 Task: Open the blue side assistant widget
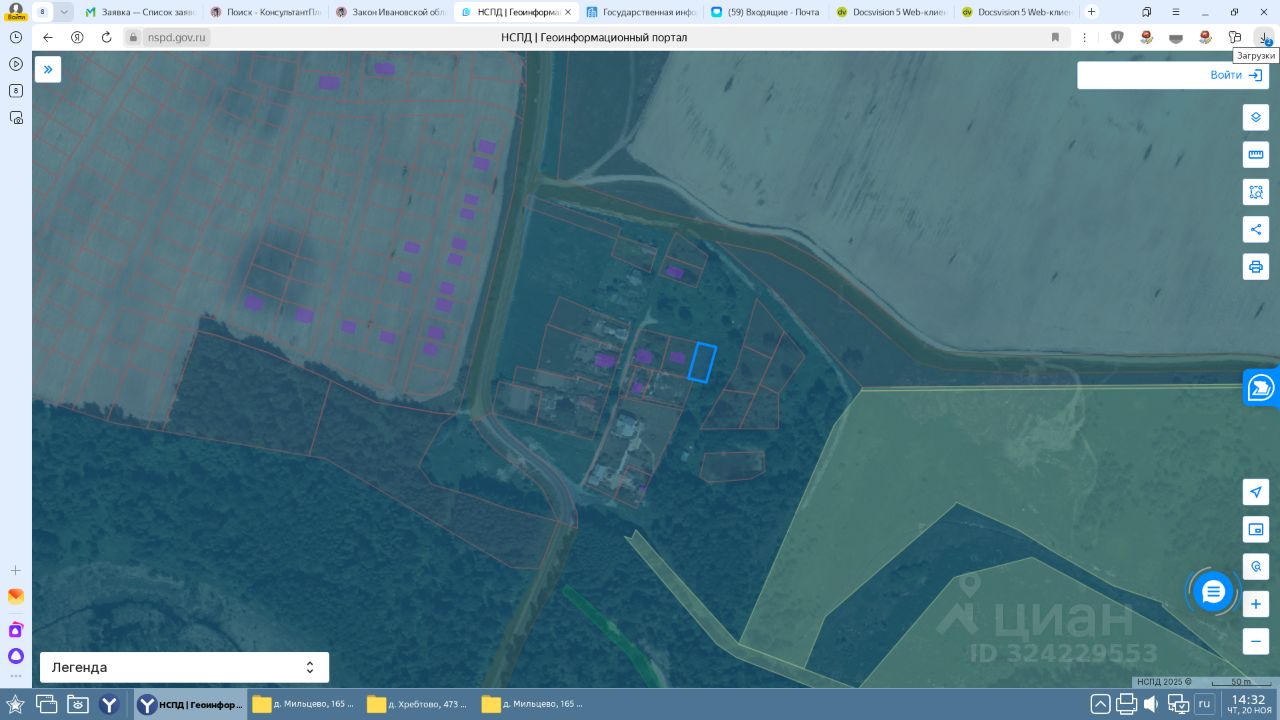tap(1262, 387)
